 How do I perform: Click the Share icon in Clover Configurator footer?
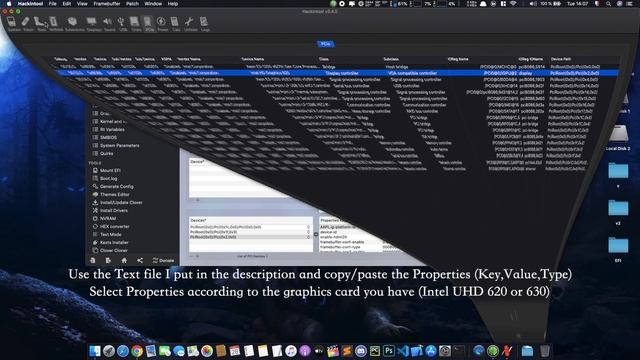(x=140, y=260)
